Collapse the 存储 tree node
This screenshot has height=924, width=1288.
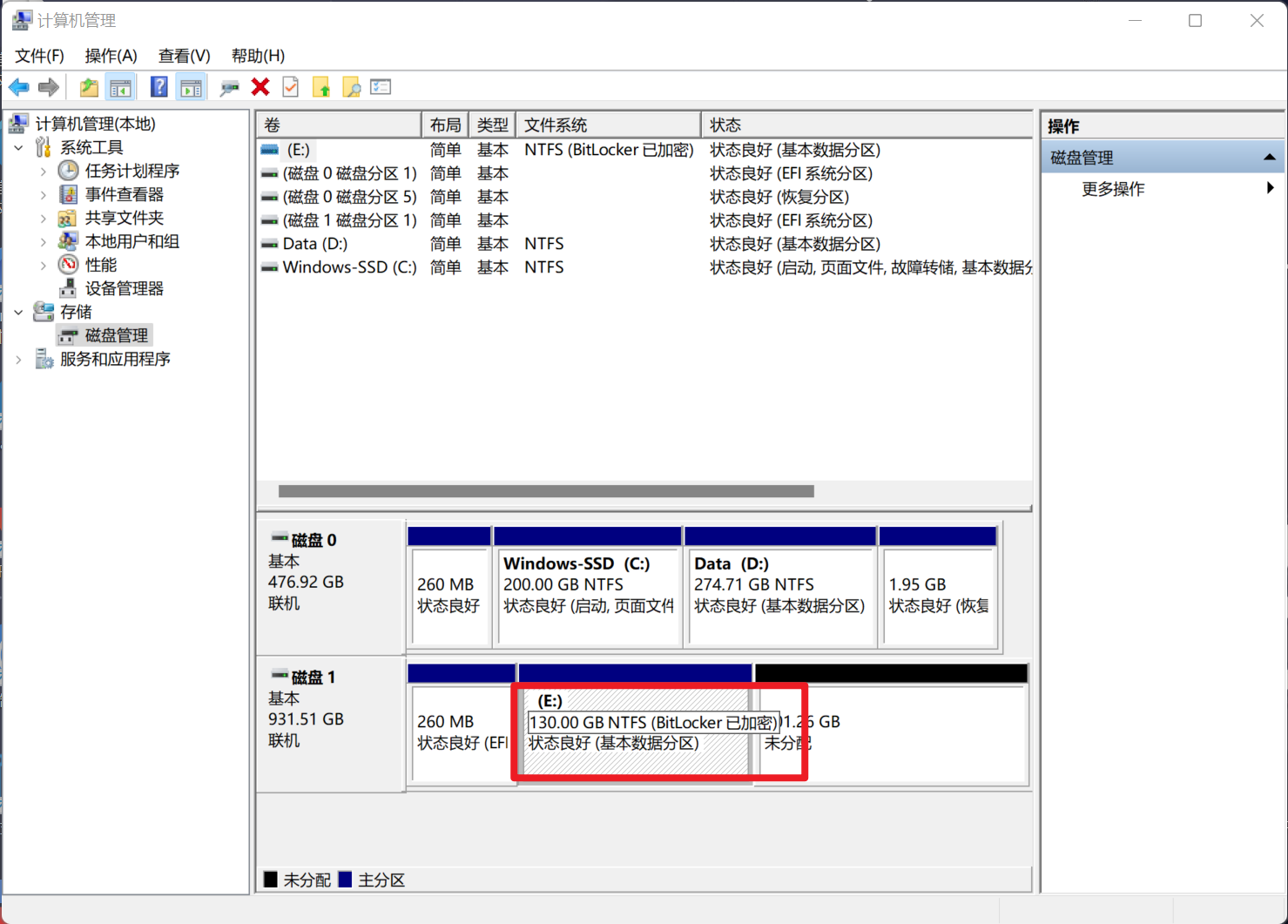click(19, 312)
